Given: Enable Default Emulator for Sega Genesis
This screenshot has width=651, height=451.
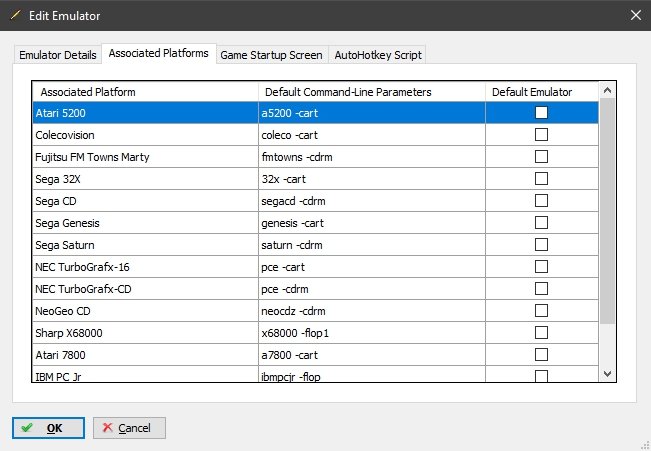Looking at the screenshot, I should click(x=541, y=223).
